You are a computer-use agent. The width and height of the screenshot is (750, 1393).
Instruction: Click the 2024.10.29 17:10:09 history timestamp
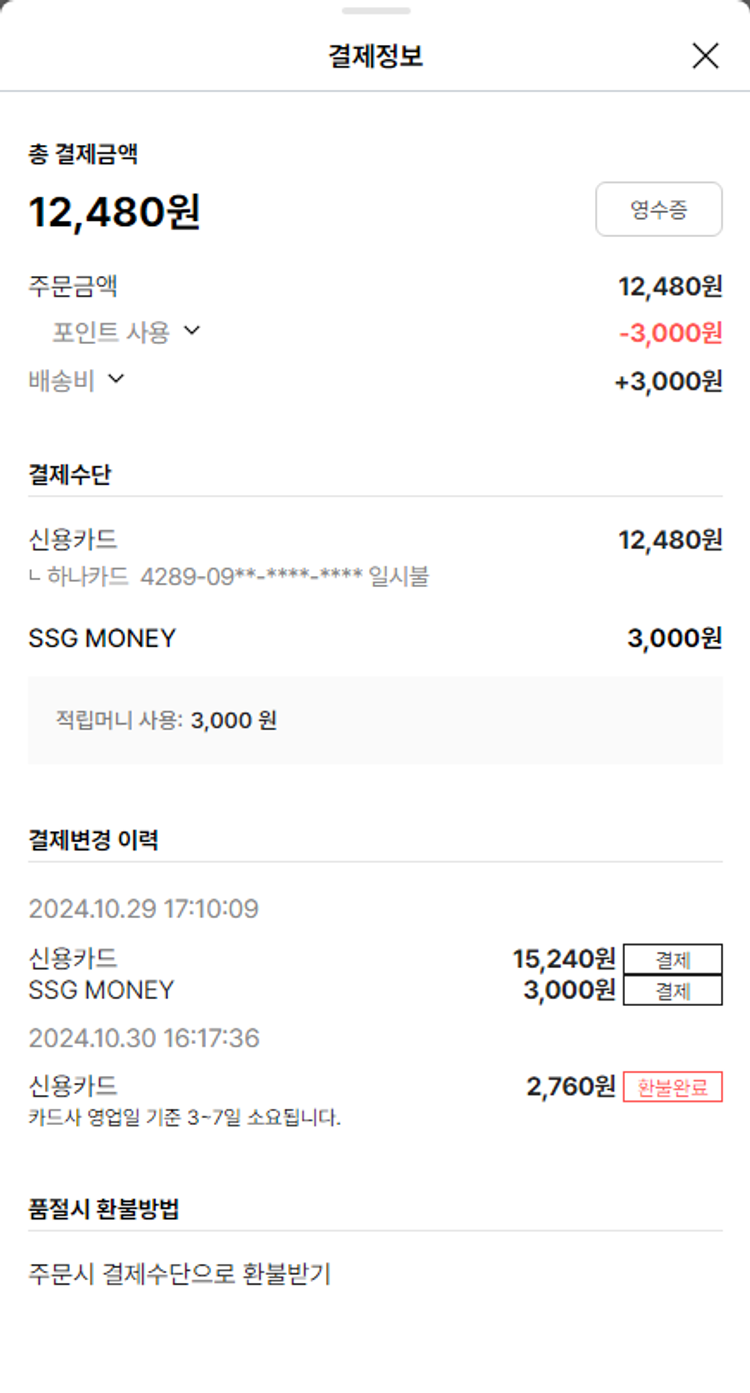(x=144, y=909)
